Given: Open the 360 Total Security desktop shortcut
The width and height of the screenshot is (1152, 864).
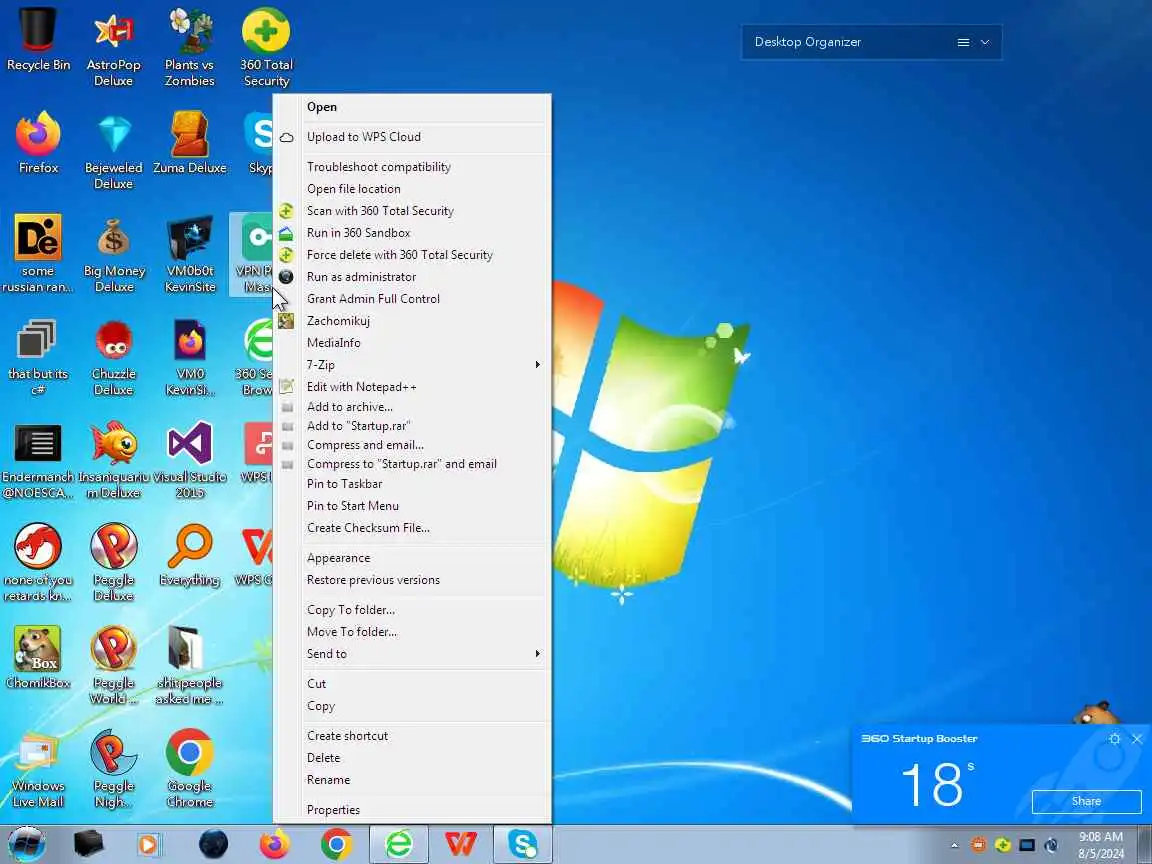Looking at the screenshot, I should (x=266, y=48).
